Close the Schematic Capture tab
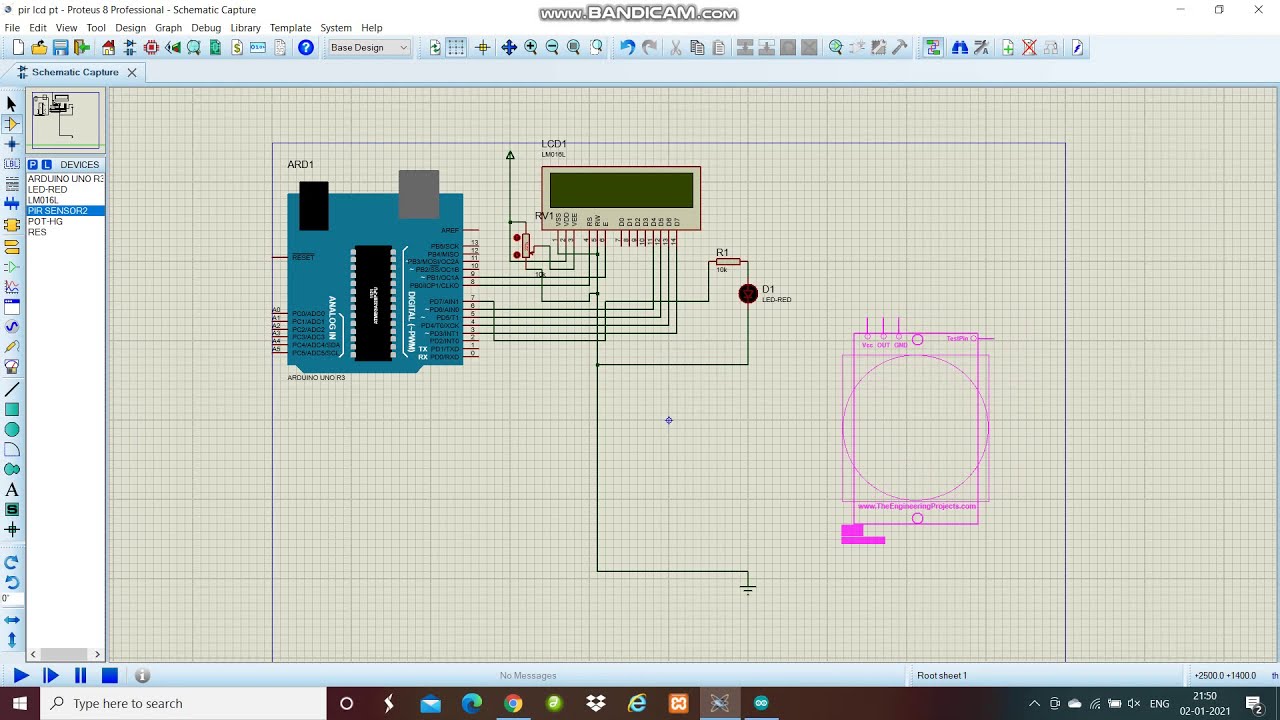The height and width of the screenshot is (720, 1280). 131,72
